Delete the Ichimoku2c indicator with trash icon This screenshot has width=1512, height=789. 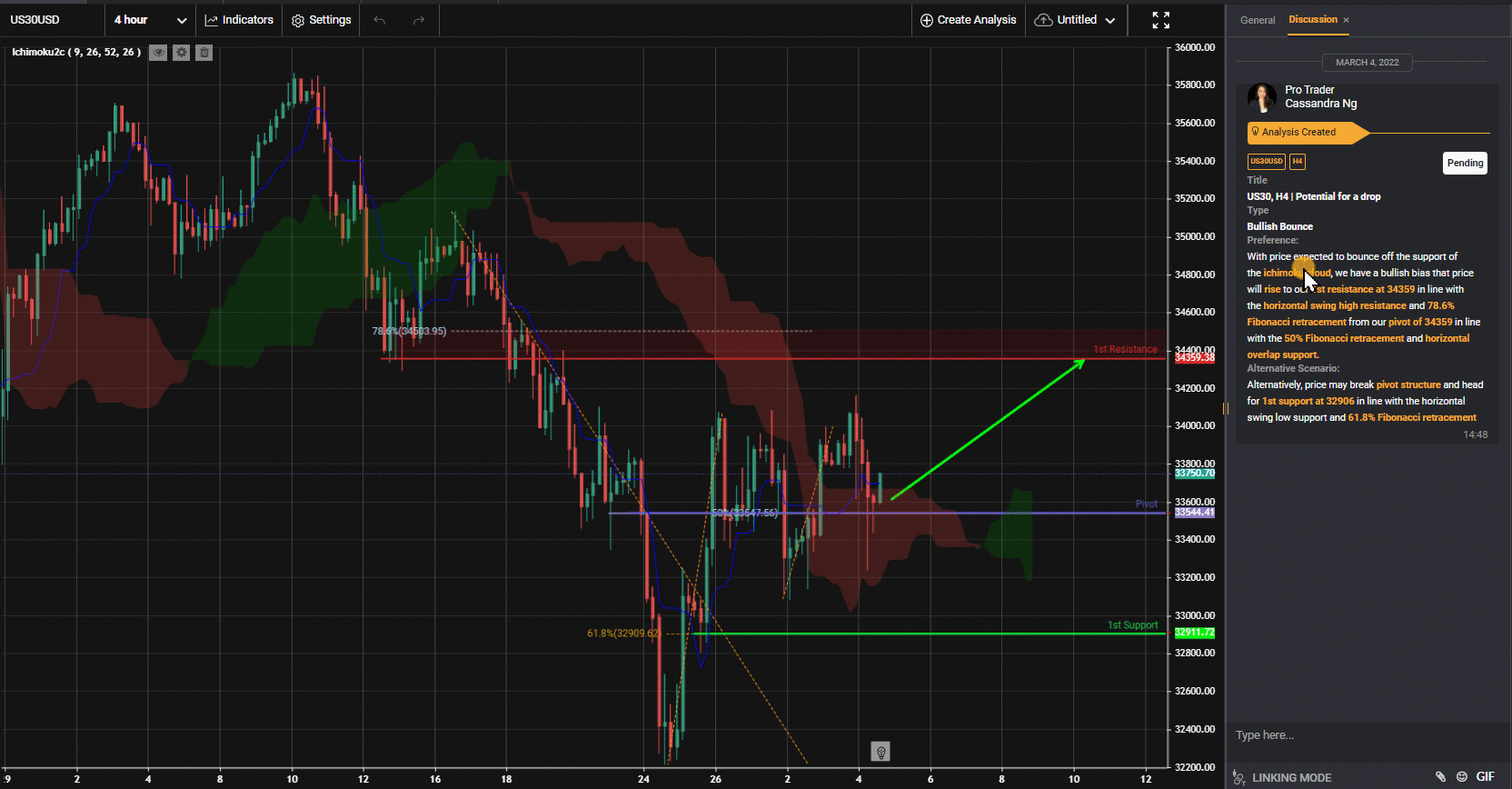pyautogui.click(x=204, y=53)
